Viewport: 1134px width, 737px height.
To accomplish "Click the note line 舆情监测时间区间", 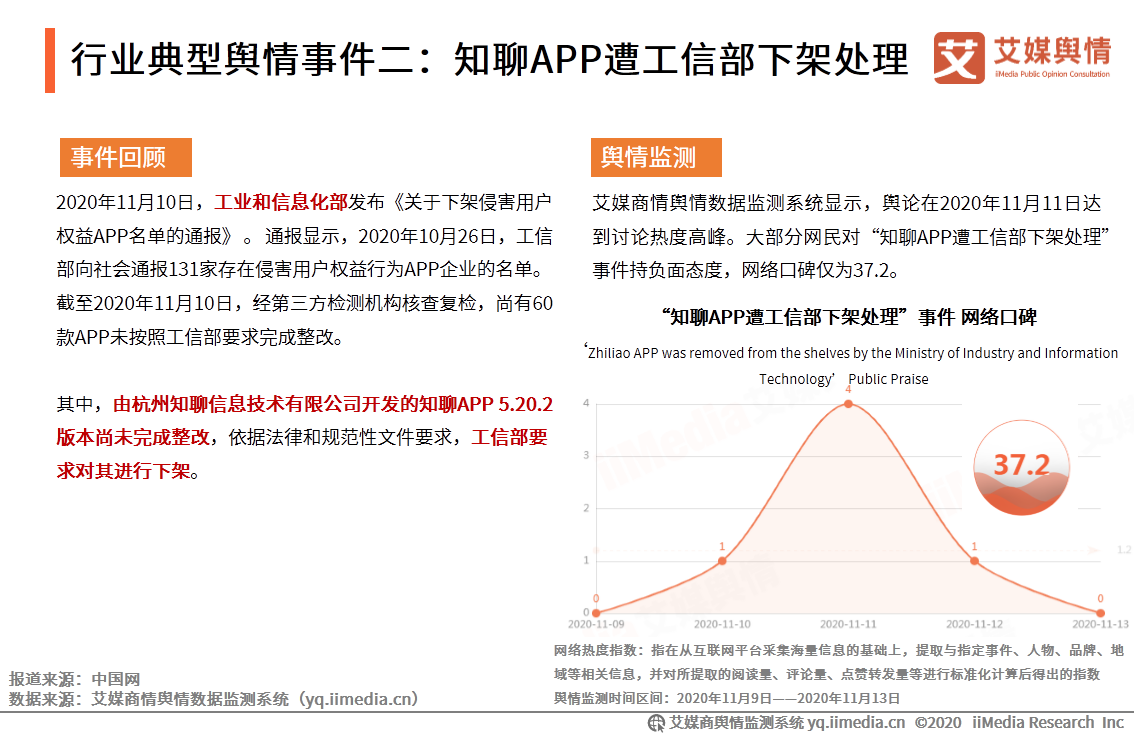I will [x=727, y=698].
